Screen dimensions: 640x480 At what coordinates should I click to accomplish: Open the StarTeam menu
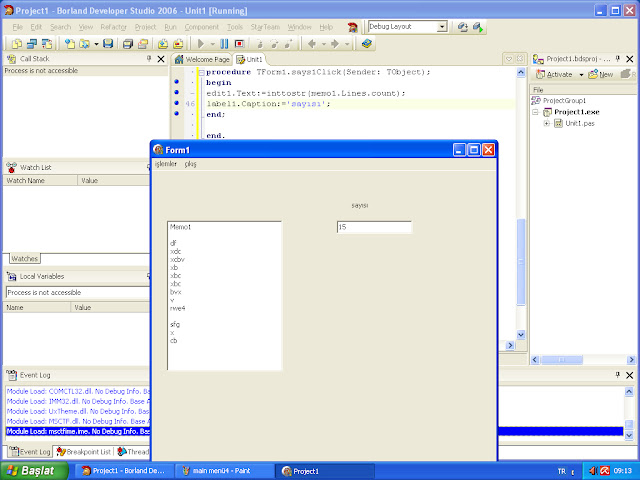coord(265,27)
